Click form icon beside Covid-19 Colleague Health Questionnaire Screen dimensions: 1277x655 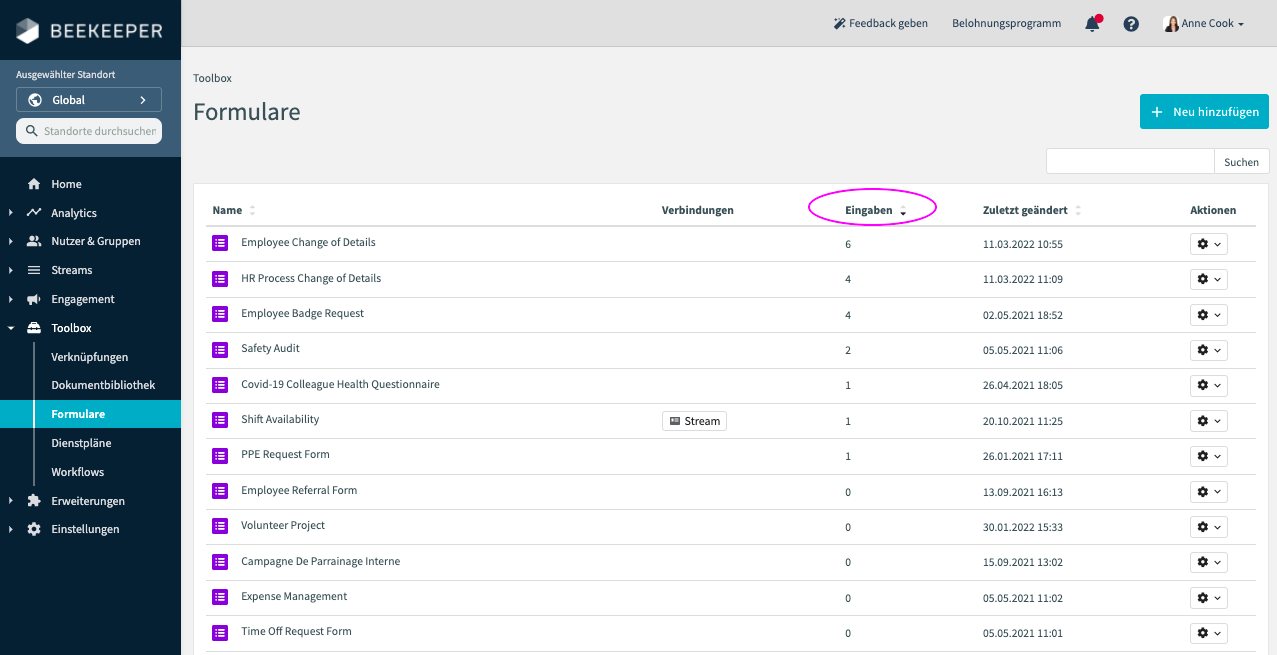(x=220, y=385)
